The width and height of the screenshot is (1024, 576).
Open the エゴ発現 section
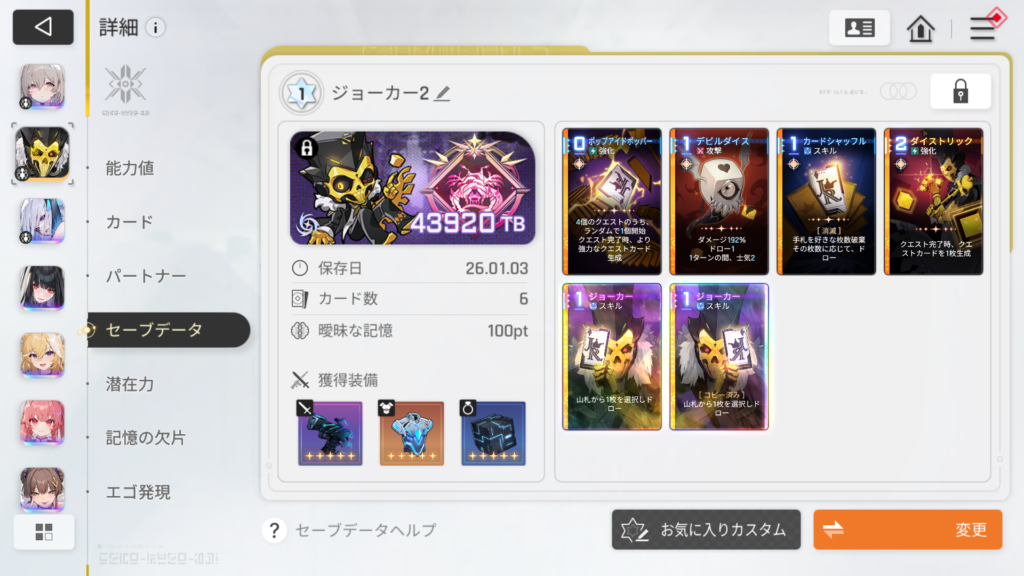coord(138,492)
